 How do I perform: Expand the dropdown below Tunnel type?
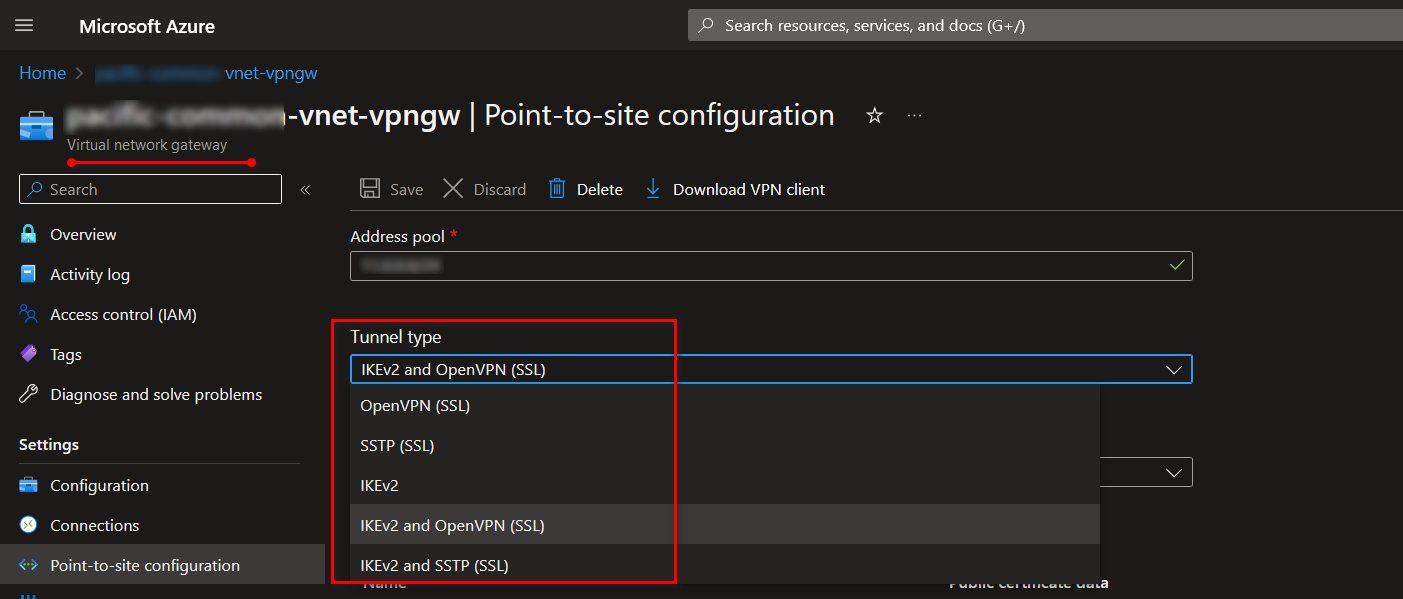[1174, 471]
